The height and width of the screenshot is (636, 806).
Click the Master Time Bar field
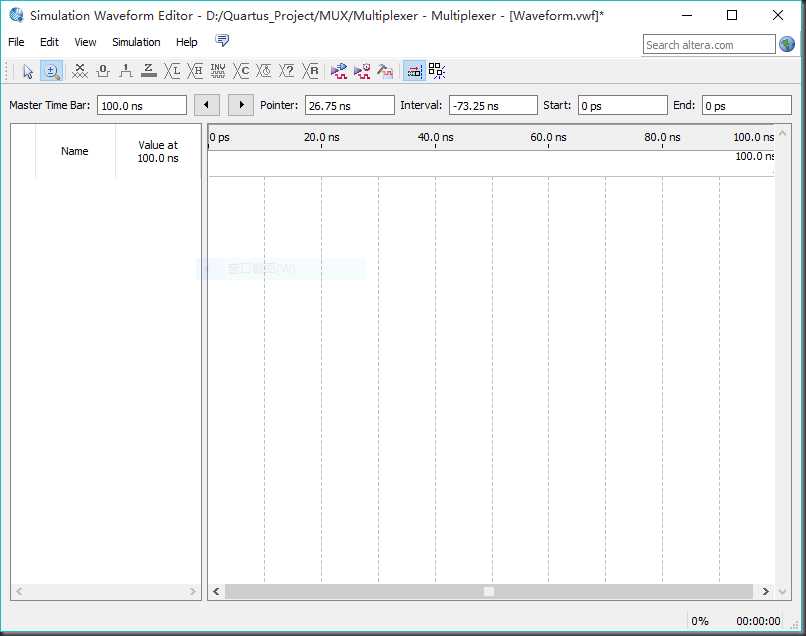click(x=142, y=105)
